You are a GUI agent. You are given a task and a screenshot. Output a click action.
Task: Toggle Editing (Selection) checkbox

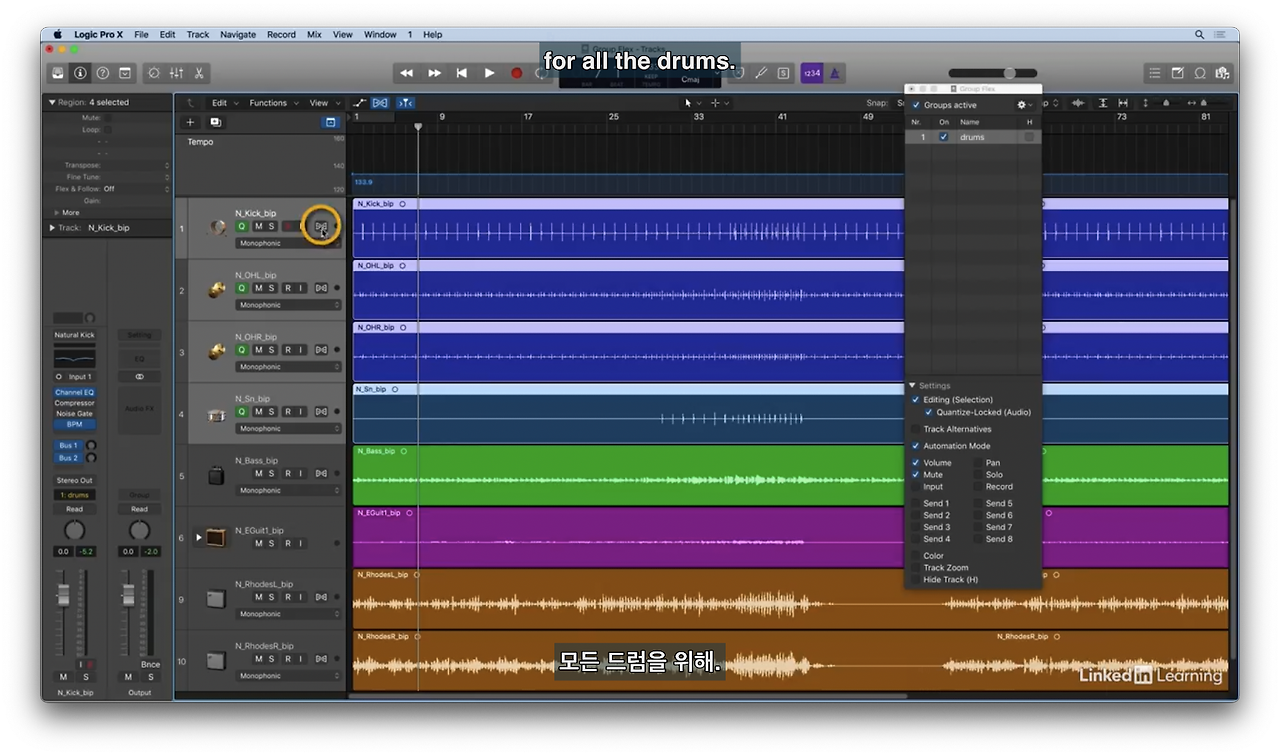click(x=915, y=400)
